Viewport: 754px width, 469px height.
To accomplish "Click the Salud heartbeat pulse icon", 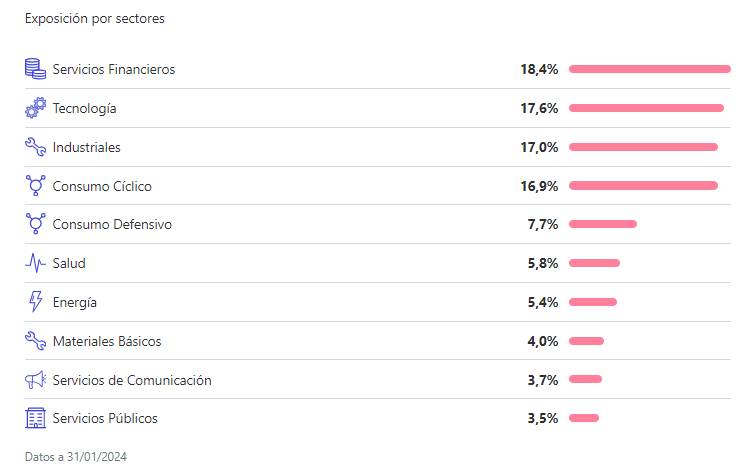I will pyautogui.click(x=36, y=264).
